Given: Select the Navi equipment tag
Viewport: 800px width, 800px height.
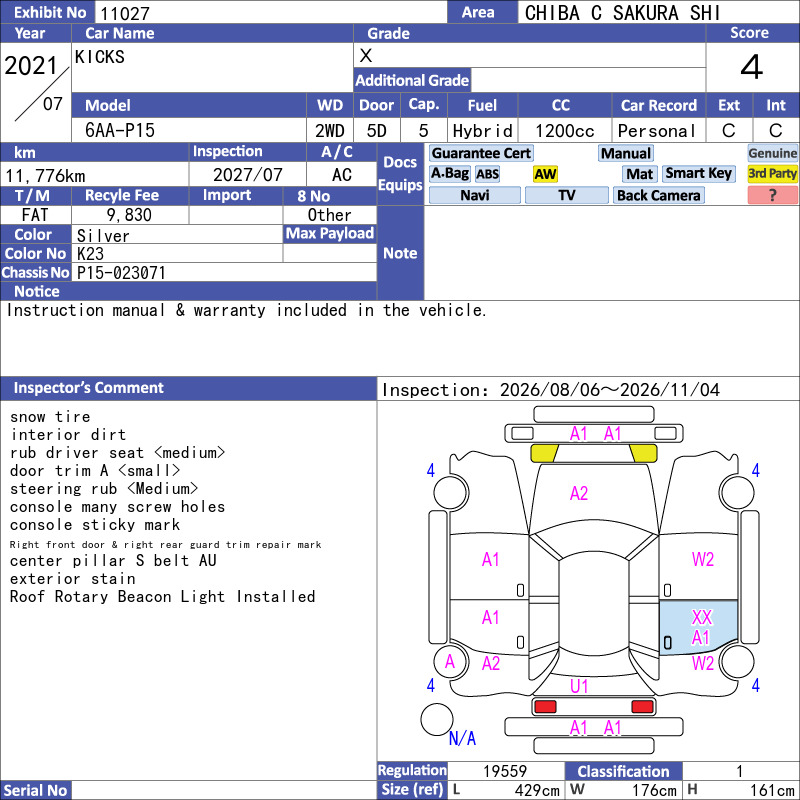Looking at the screenshot, I should coord(474,195).
